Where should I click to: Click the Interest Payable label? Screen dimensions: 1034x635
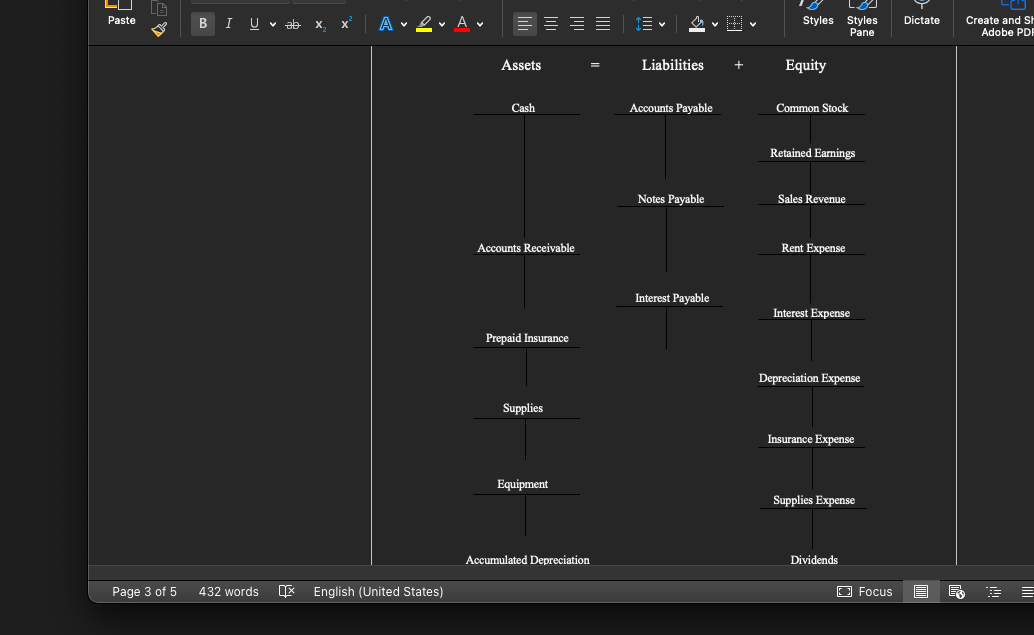672,298
